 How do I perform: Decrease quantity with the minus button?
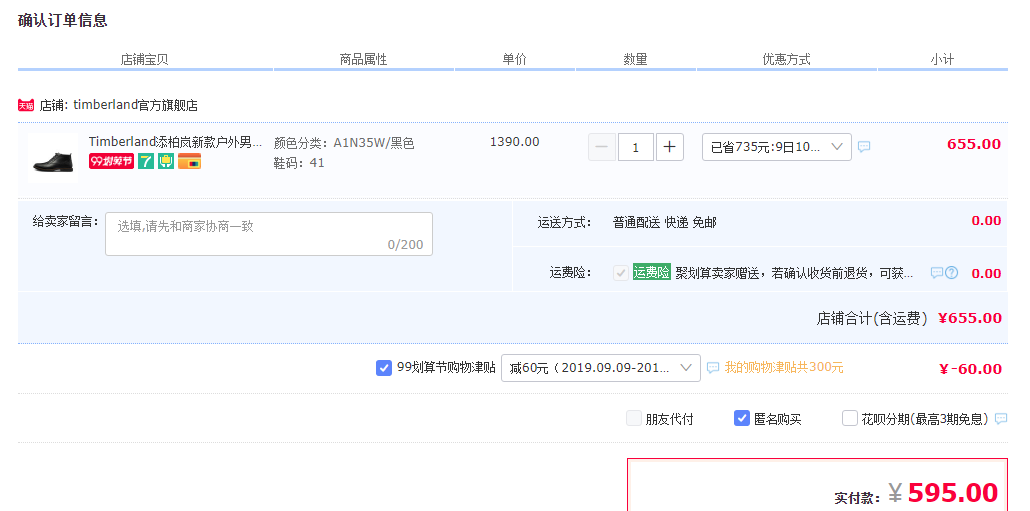(602, 147)
